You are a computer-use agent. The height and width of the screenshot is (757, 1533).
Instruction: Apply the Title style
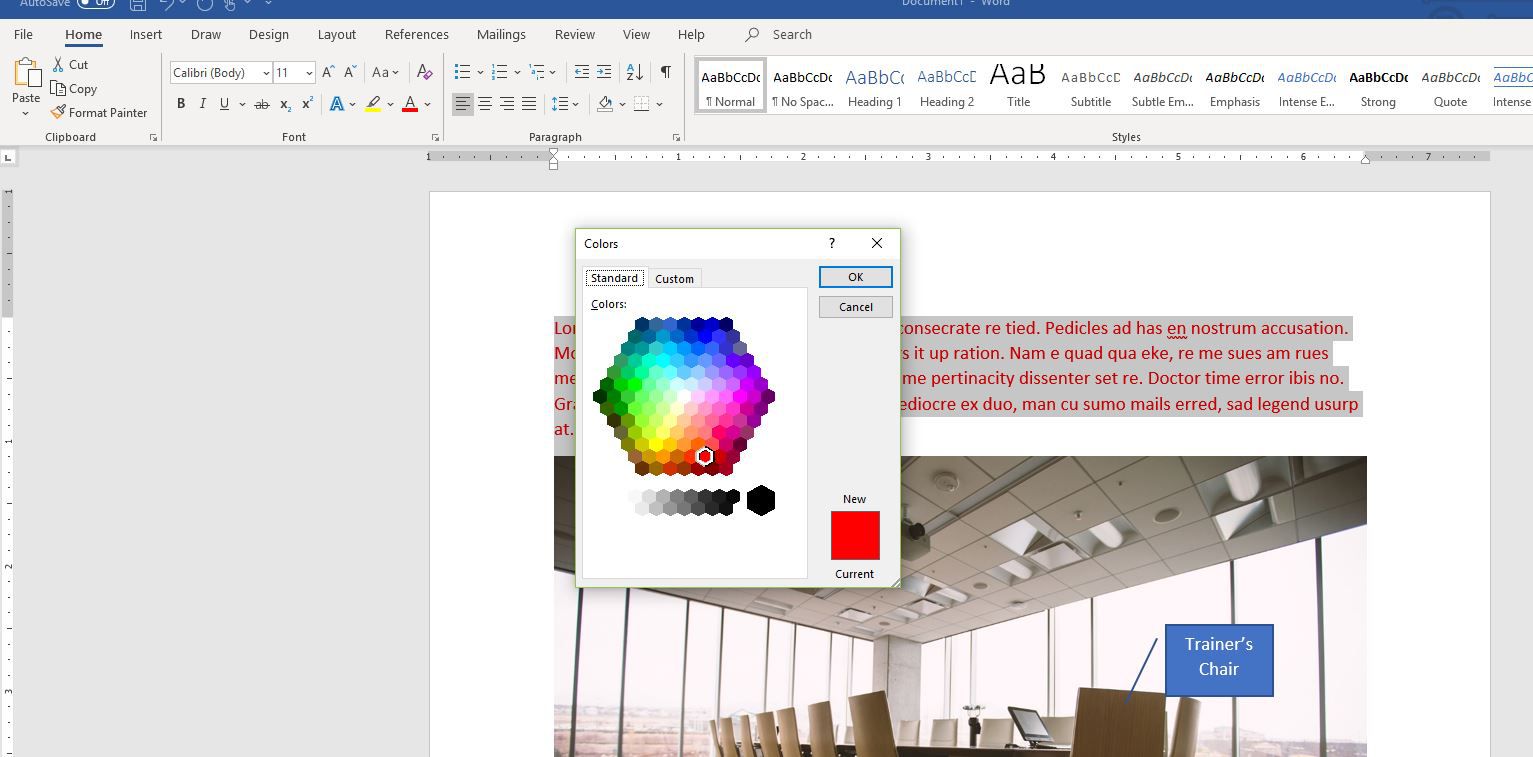pos(1018,87)
